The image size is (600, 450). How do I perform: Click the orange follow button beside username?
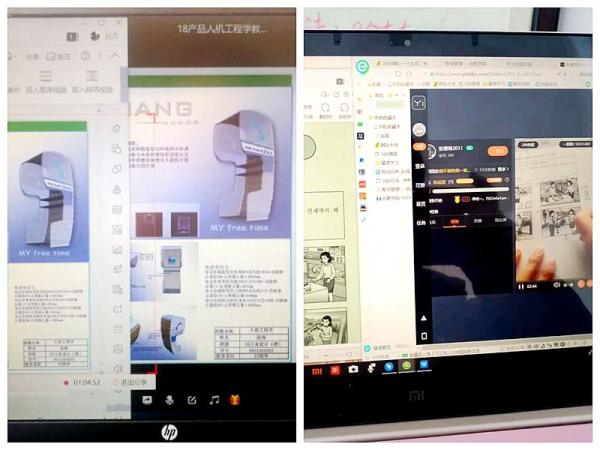click(x=497, y=151)
